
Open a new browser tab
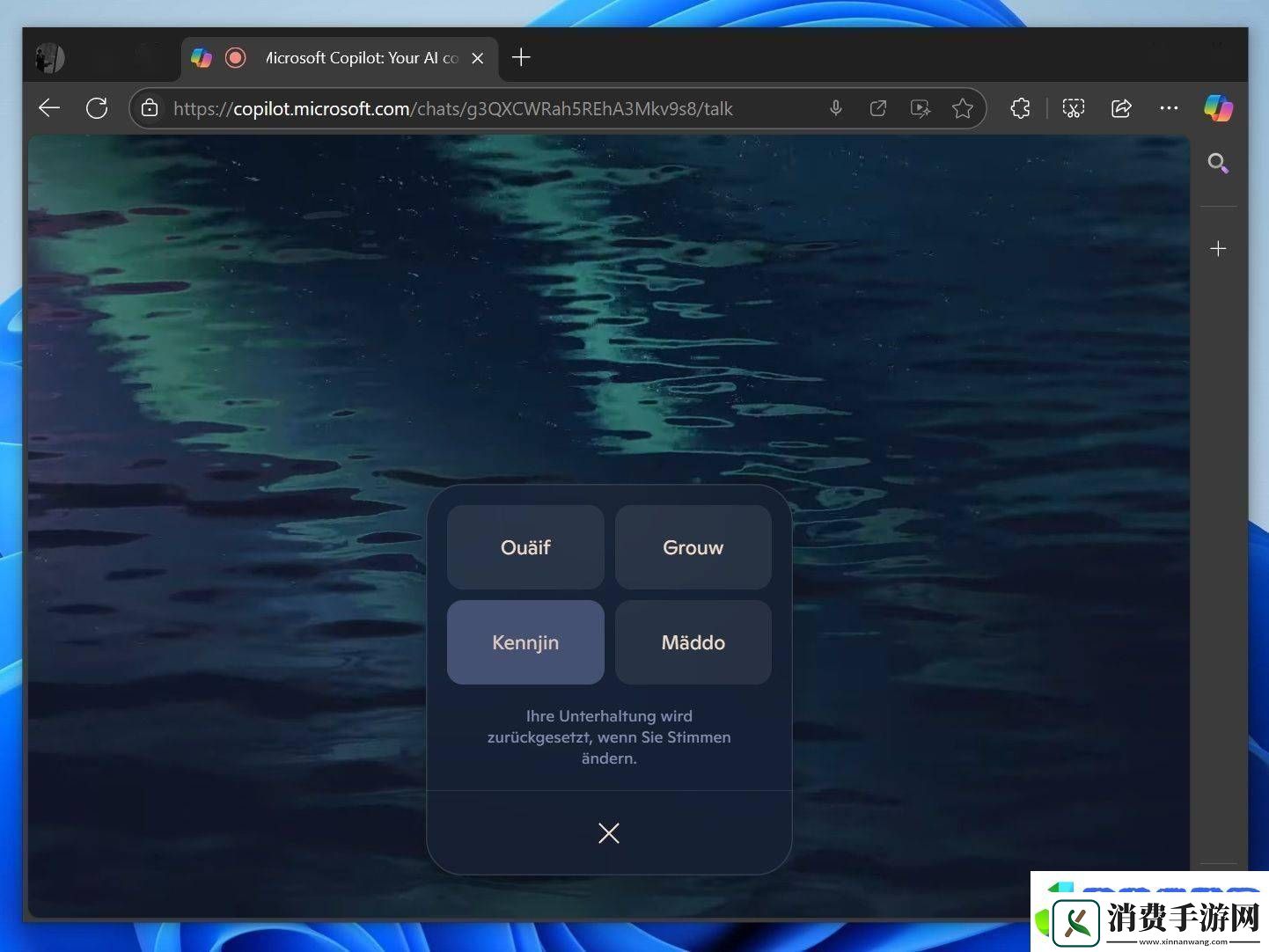[x=521, y=58]
